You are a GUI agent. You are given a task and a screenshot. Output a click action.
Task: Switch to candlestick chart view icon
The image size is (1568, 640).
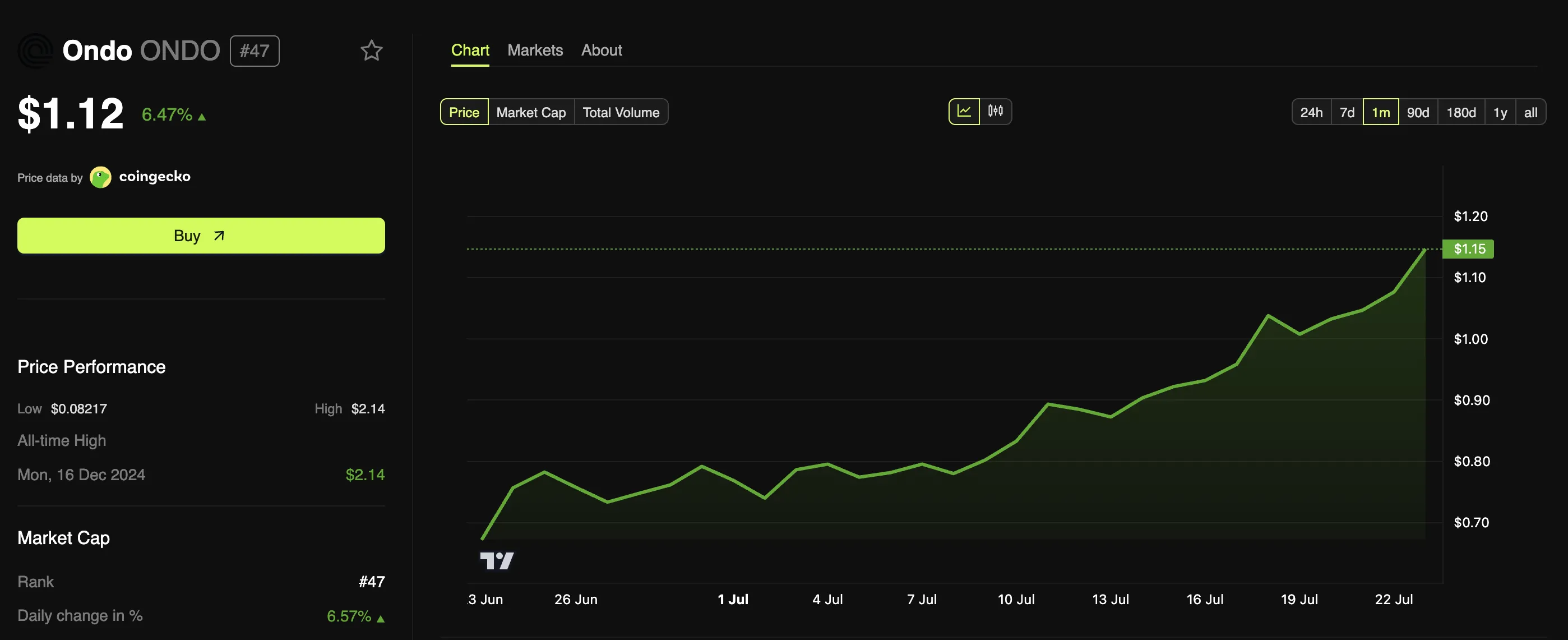995,112
